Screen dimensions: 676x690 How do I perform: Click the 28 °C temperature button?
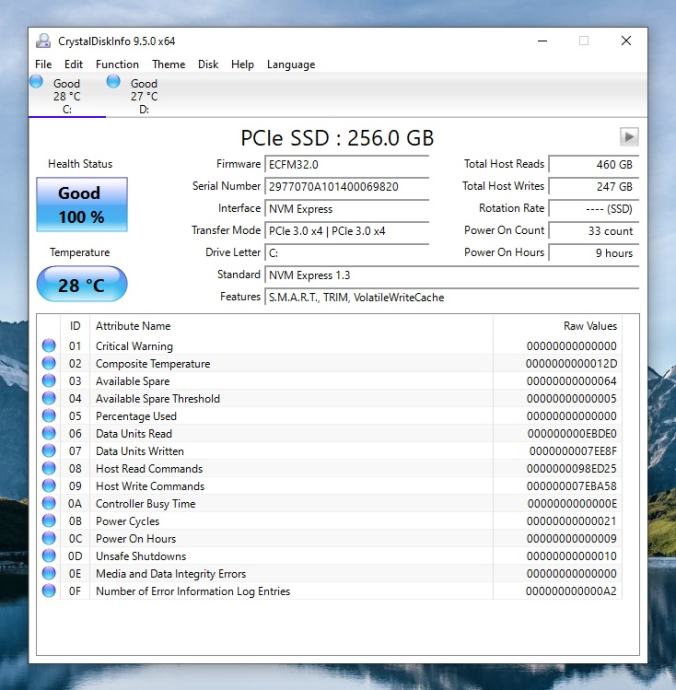click(82, 285)
